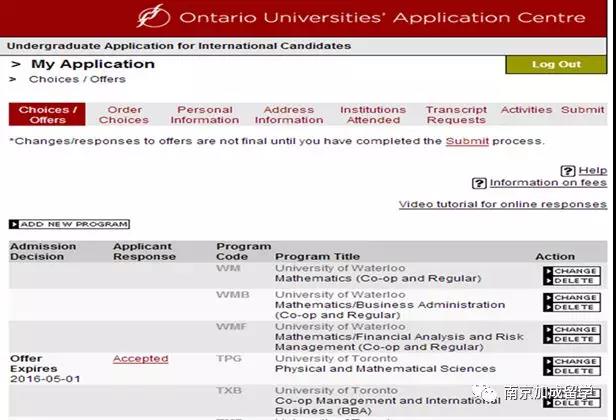The height and width of the screenshot is (420, 616).
Task: Click the Program Title column header
Action: tap(317, 257)
